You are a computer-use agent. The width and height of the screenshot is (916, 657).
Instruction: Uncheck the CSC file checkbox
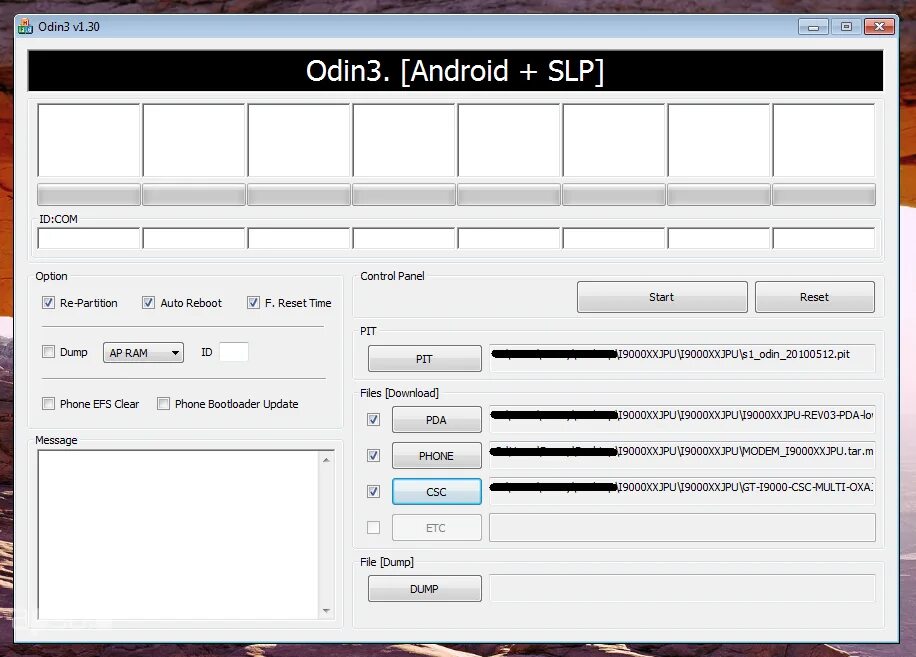[373, 492]
